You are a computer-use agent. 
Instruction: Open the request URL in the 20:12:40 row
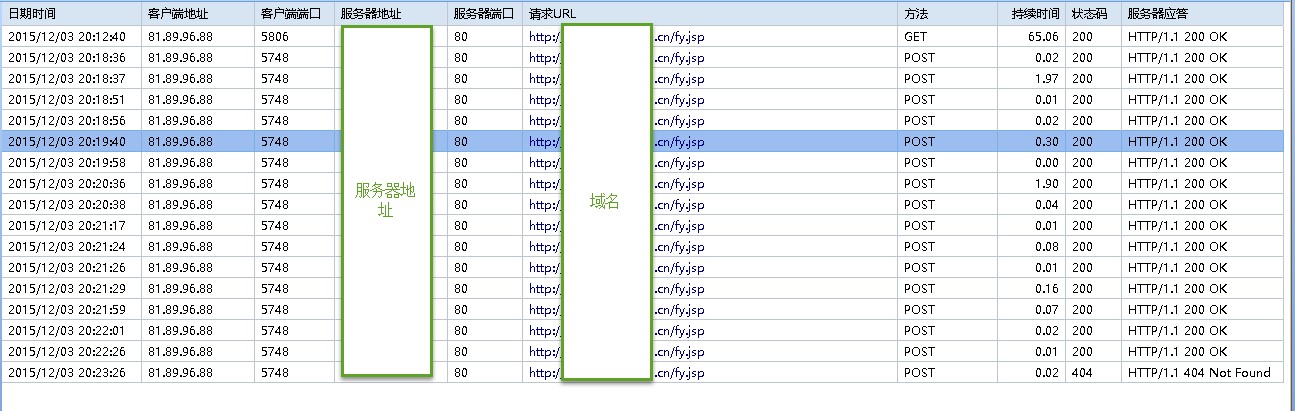[x=616, y=36]
